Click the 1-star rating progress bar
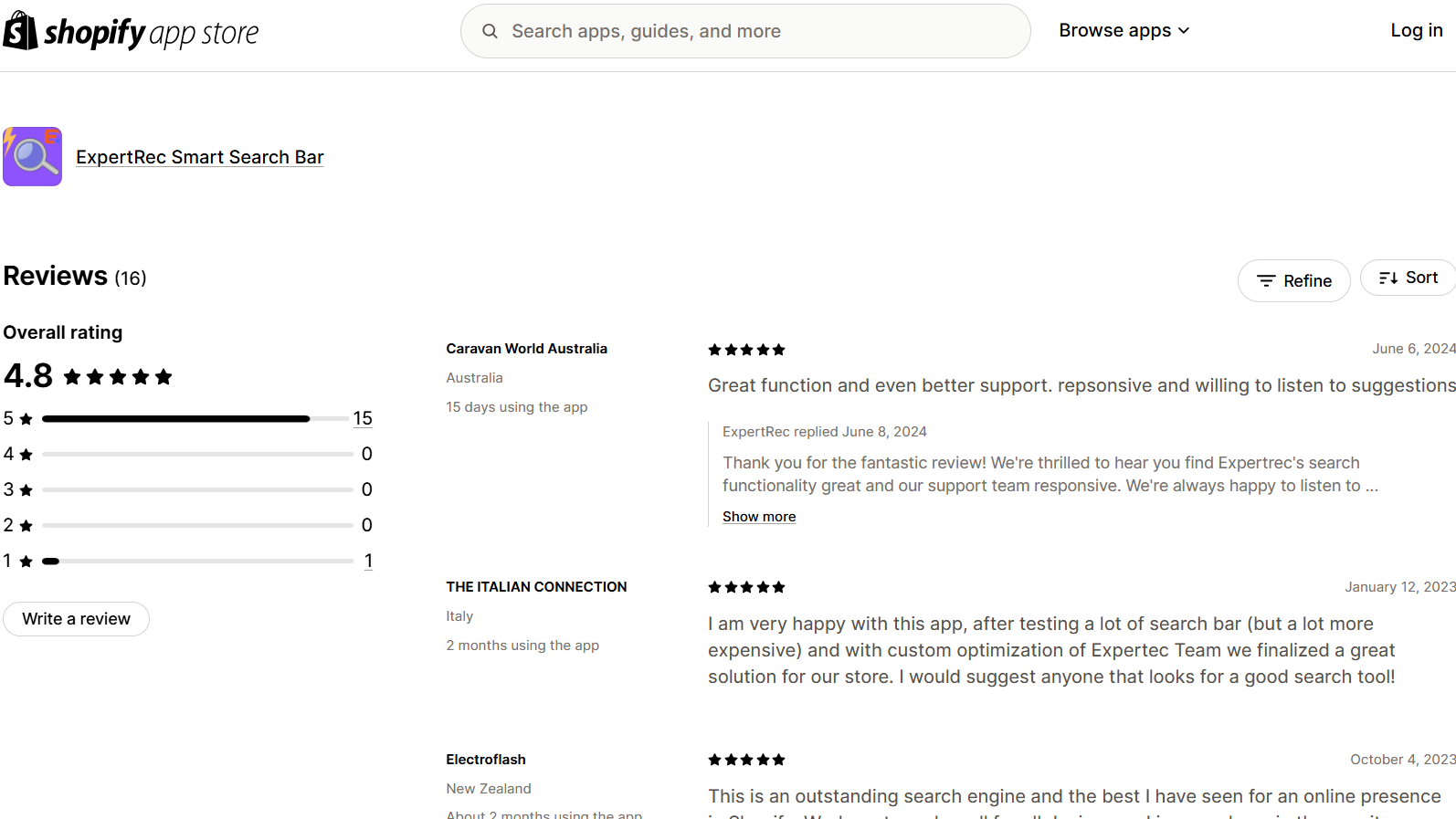The width and height of the screenshot is (1456, 819). point(197,562)
